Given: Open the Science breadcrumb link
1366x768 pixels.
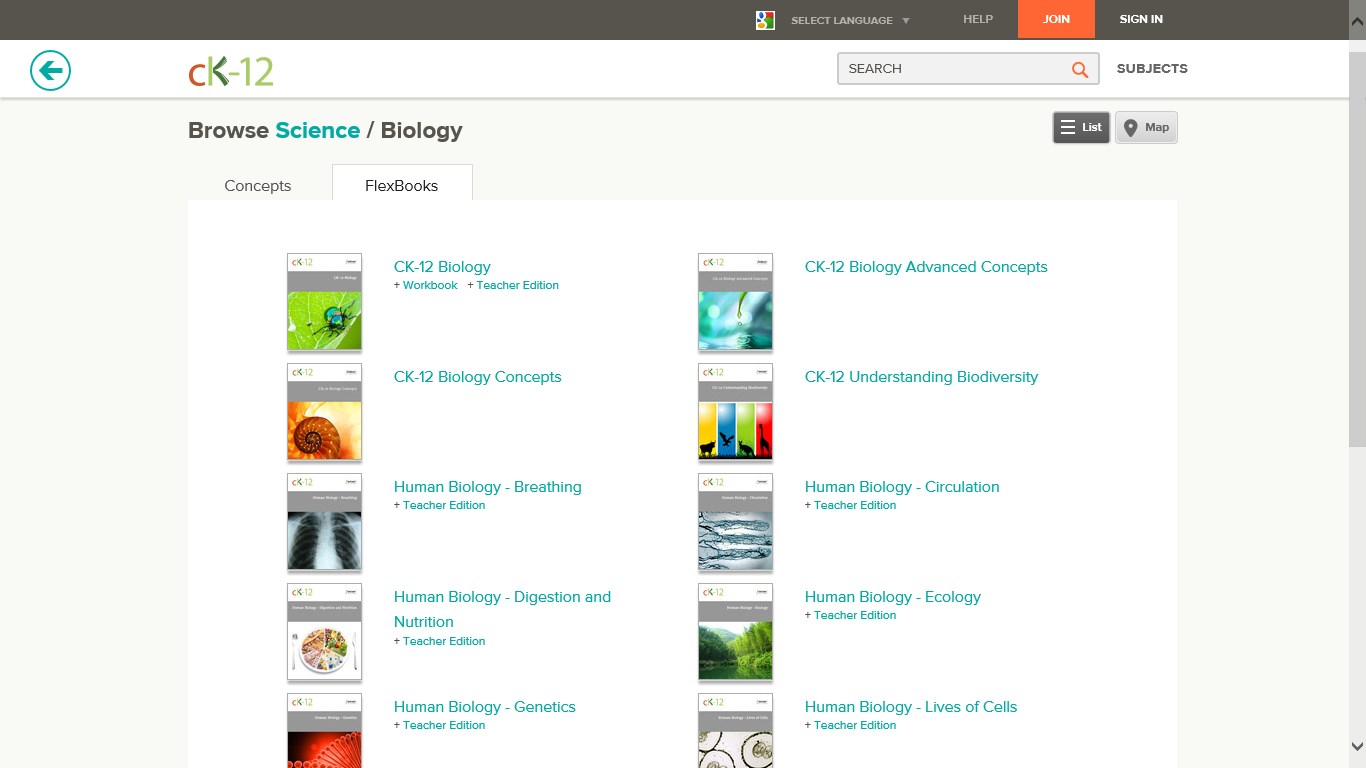Looking at the screenshot, I should (318, 131).
